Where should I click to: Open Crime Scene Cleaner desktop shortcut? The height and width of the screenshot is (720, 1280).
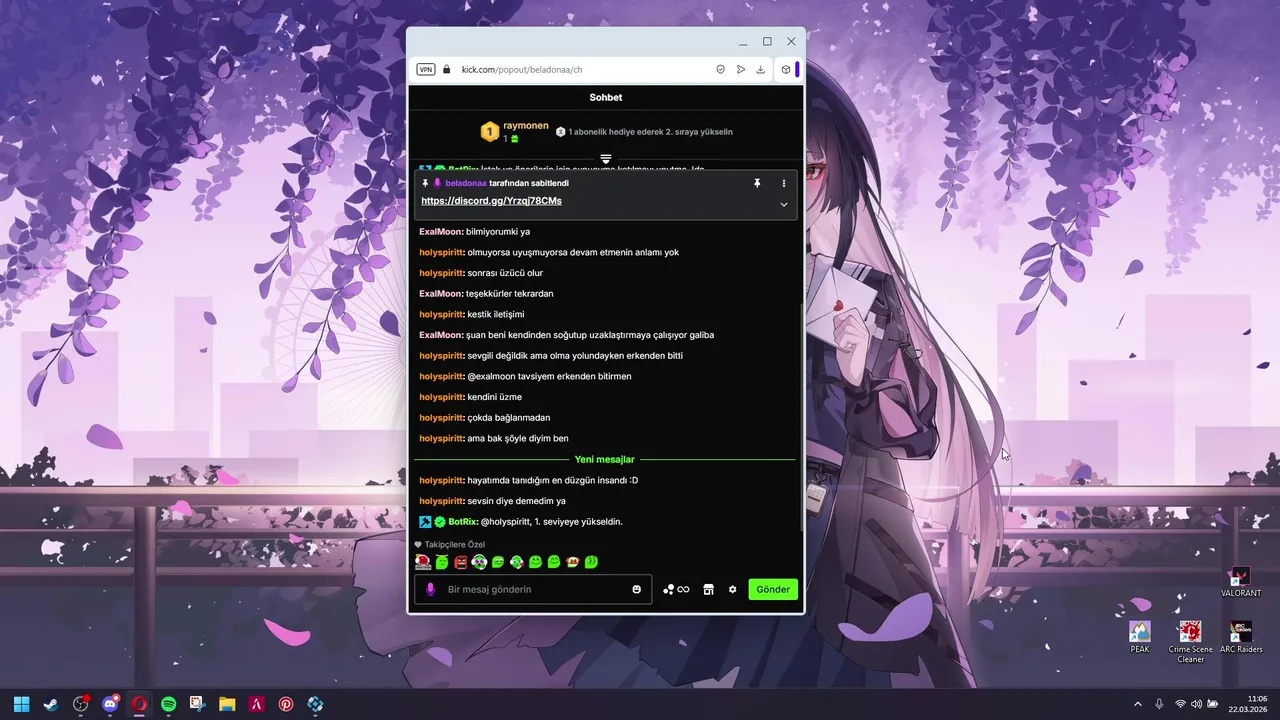[1190, 642]
